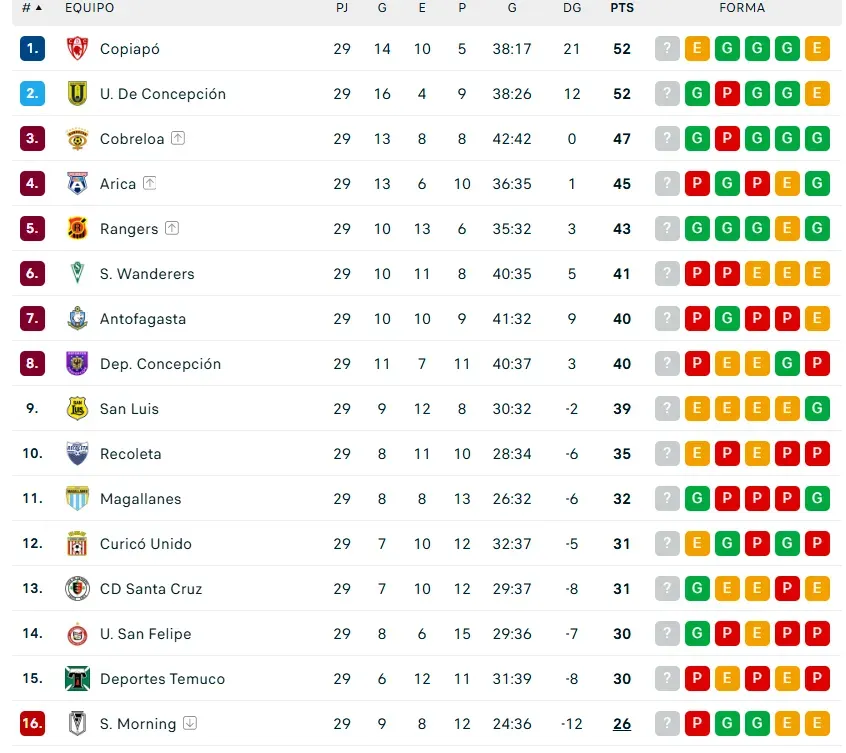Viewport: 846px width, 753px height.
Task: Click the red position 16 badge
Action: pyautogui.click(x=32, y=724)
